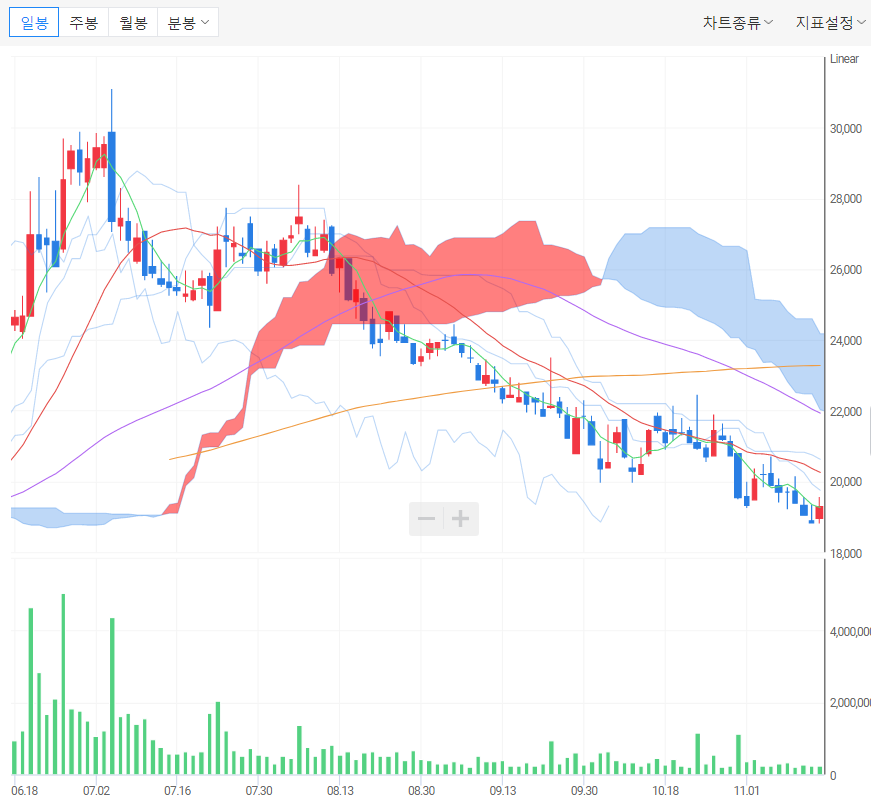Click the 11.01 date axis label
The height and width of the screenshot is (806, 871).
747,790
